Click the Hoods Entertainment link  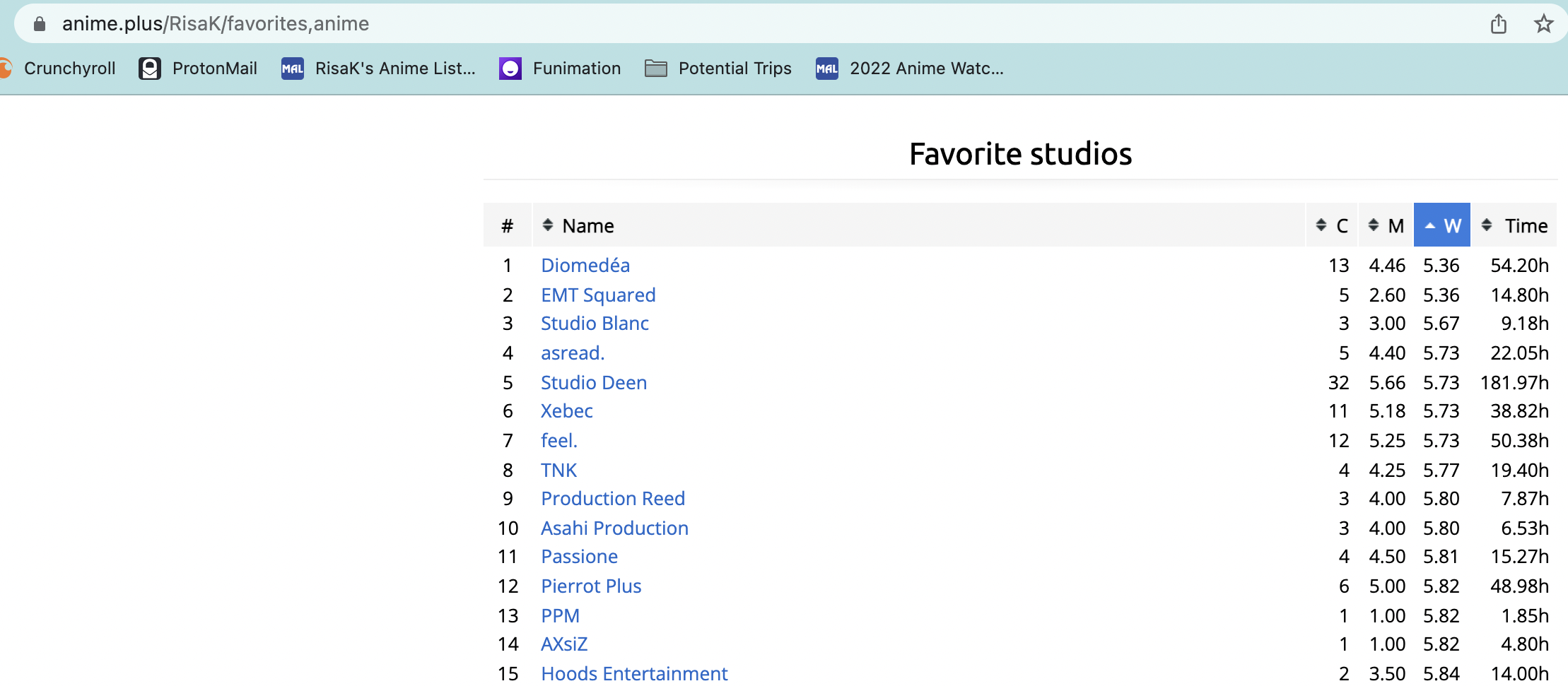coord(633,674)
